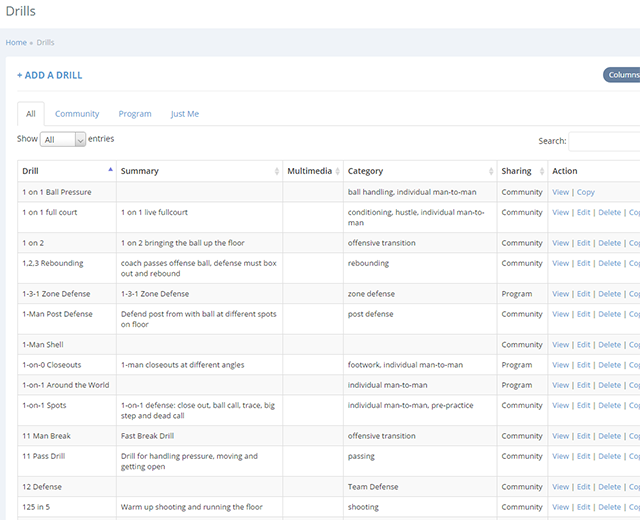Sort by the Multimedia column
The height and width of the screenshot is (520, 640).
click(x=337, y=171)
